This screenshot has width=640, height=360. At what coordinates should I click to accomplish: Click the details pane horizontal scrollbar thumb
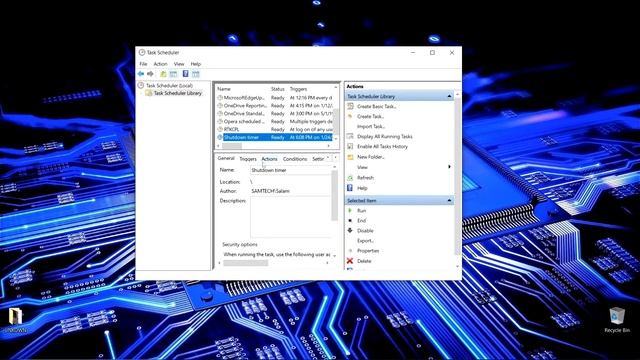[x=246, y=263]
